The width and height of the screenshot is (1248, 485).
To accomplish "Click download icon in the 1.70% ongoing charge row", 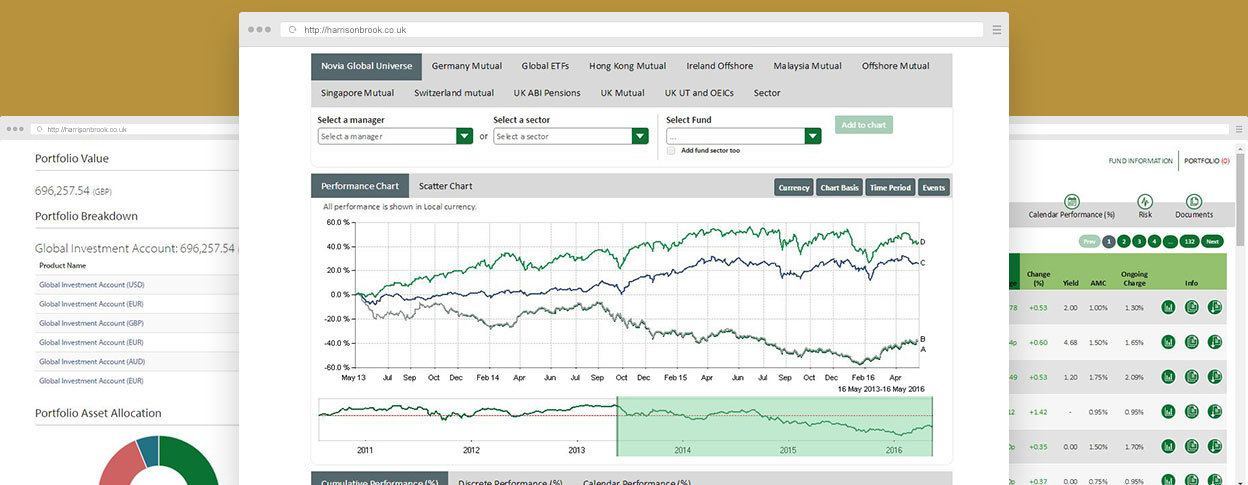I will (x=1215, y=447).
